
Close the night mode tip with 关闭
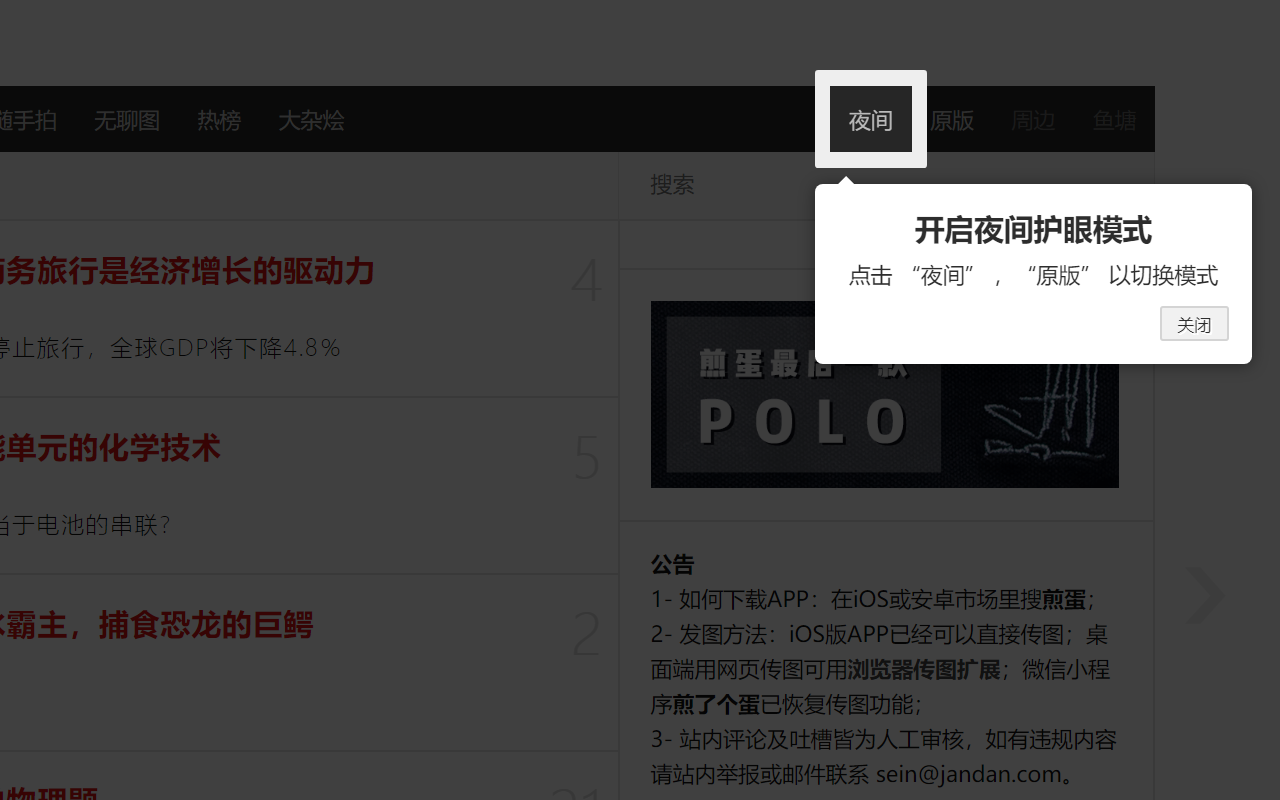pyautogui.click(x=1194, y=323)
